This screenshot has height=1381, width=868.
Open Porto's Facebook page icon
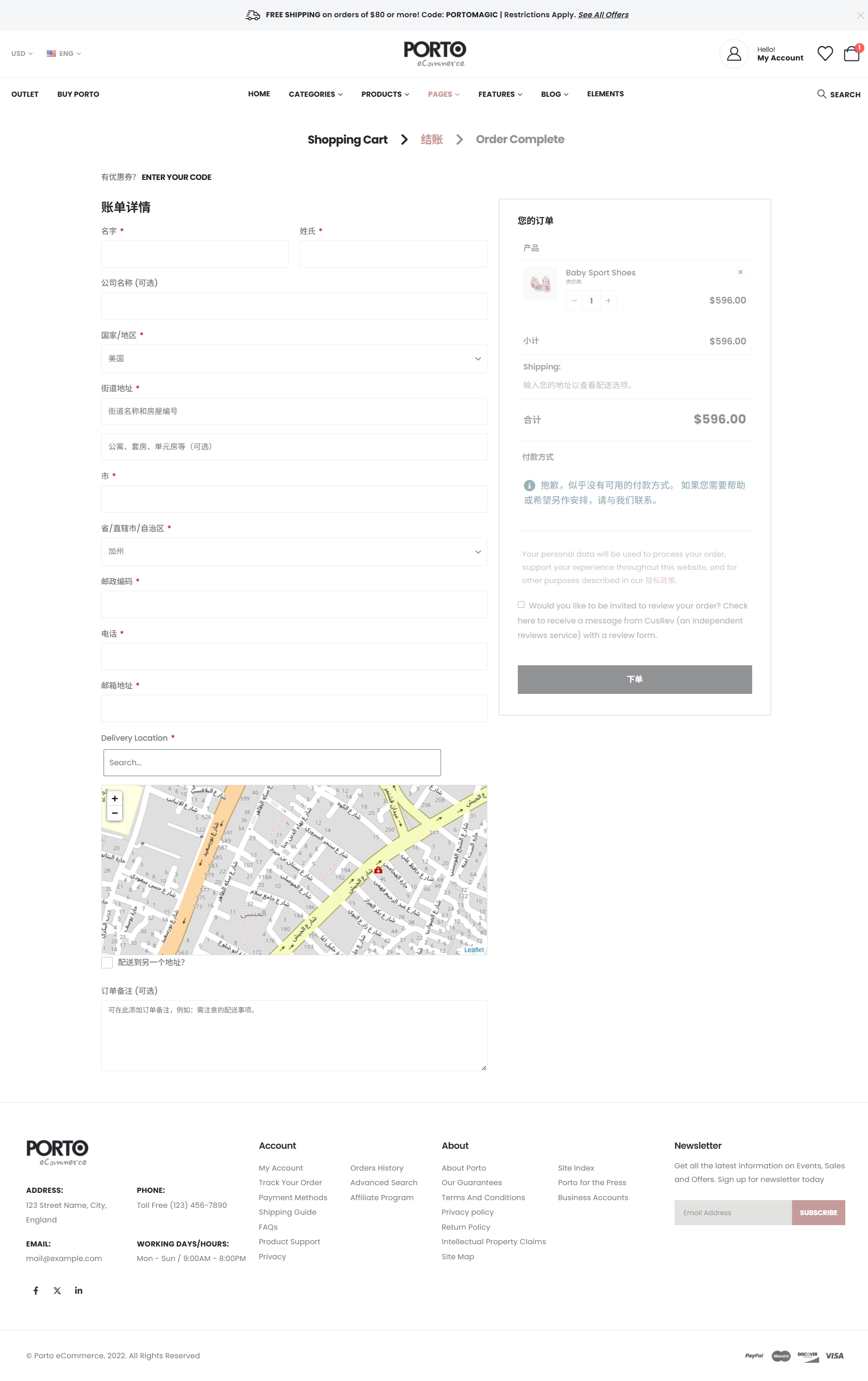(35, 1291)
